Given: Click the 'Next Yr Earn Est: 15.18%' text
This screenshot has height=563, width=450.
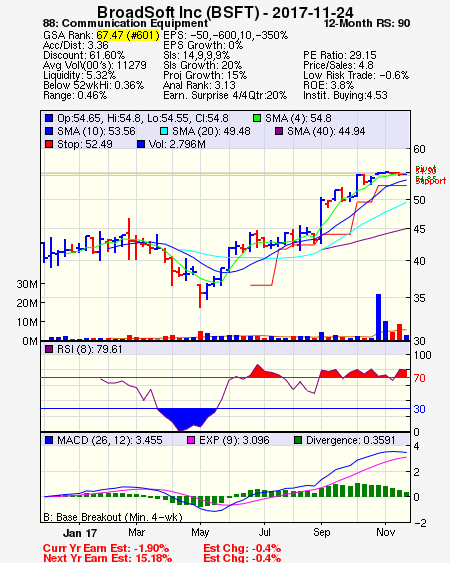Looking at the screenshot, I should pos(107,558).
